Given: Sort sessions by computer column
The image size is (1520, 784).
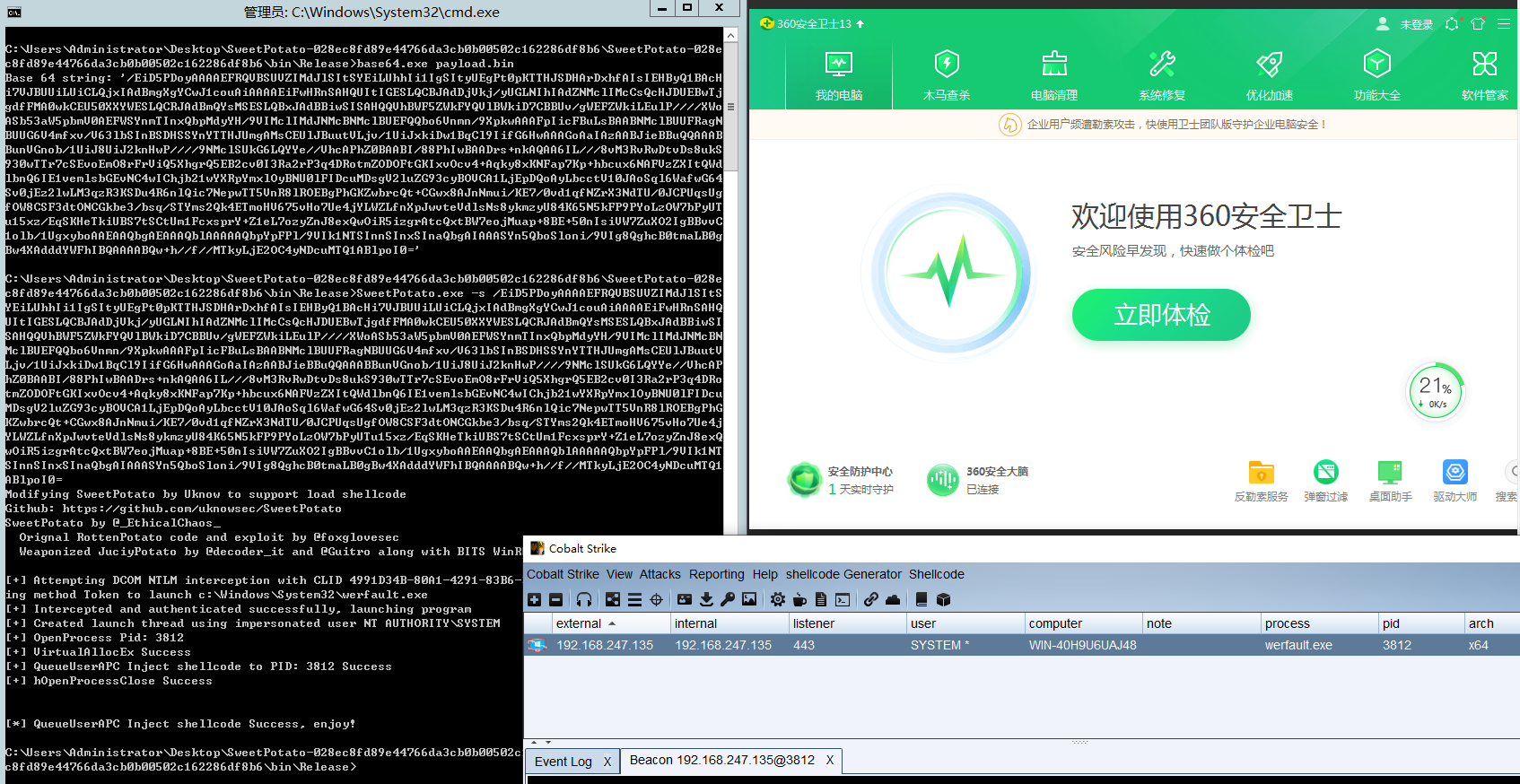Looking at the screenshot, I should coord(1084,623).
